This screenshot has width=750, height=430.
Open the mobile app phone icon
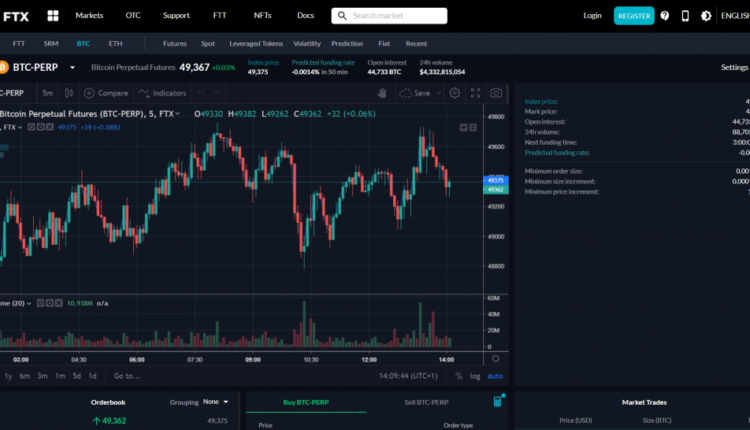tap(685, 16)
